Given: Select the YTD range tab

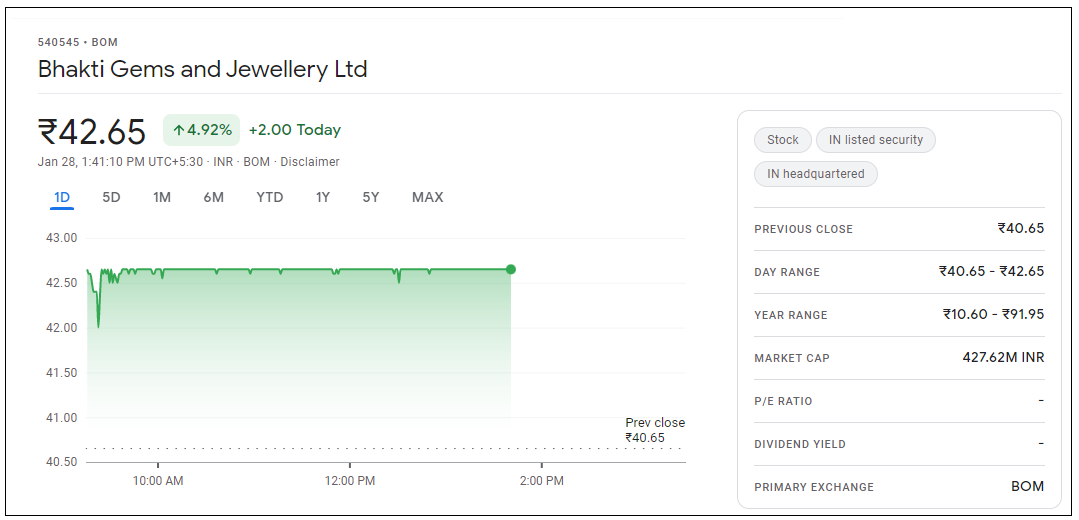Looking at the screenshot, I should coord(269,198).
